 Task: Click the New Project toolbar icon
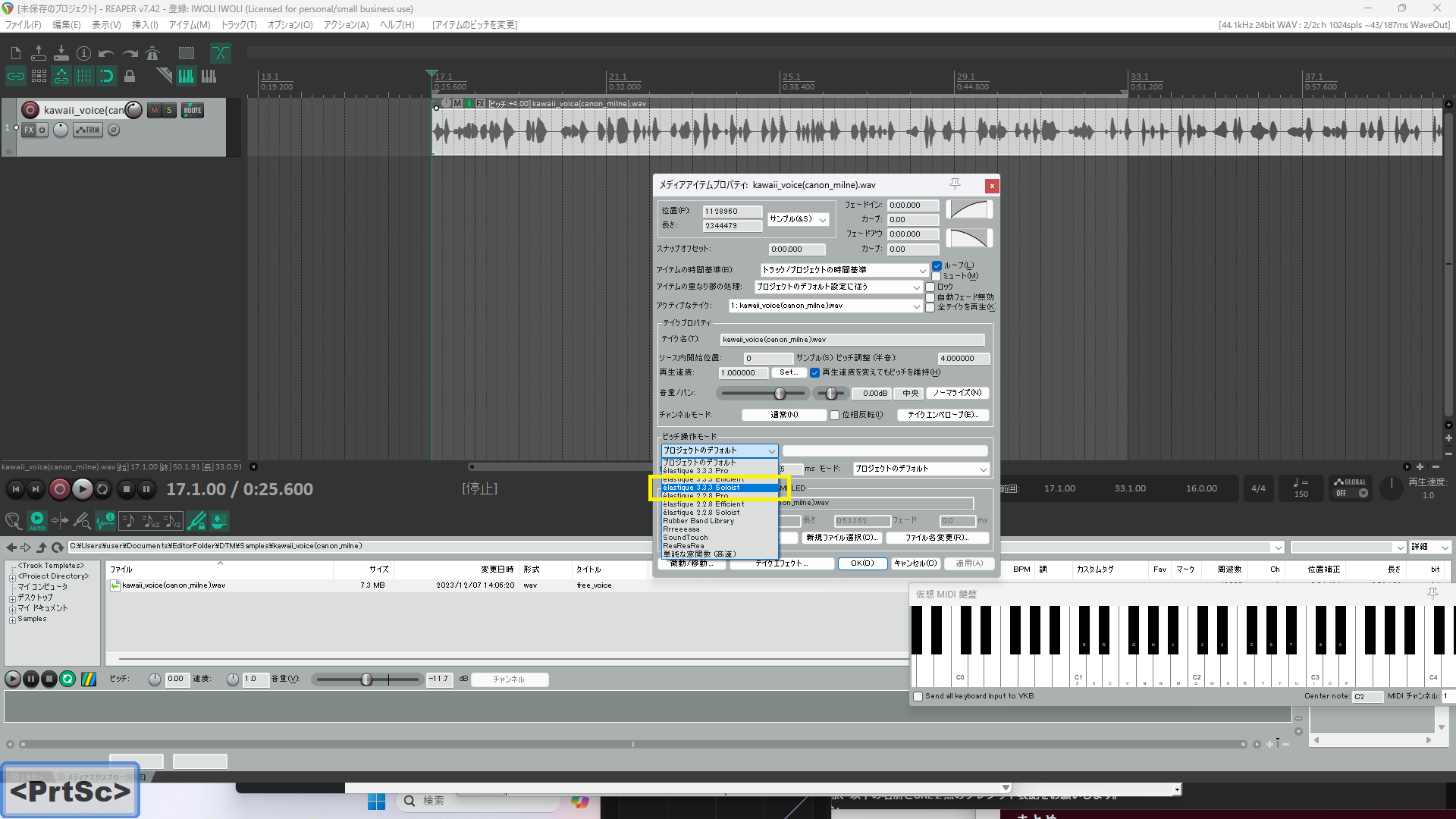(16, 53)
